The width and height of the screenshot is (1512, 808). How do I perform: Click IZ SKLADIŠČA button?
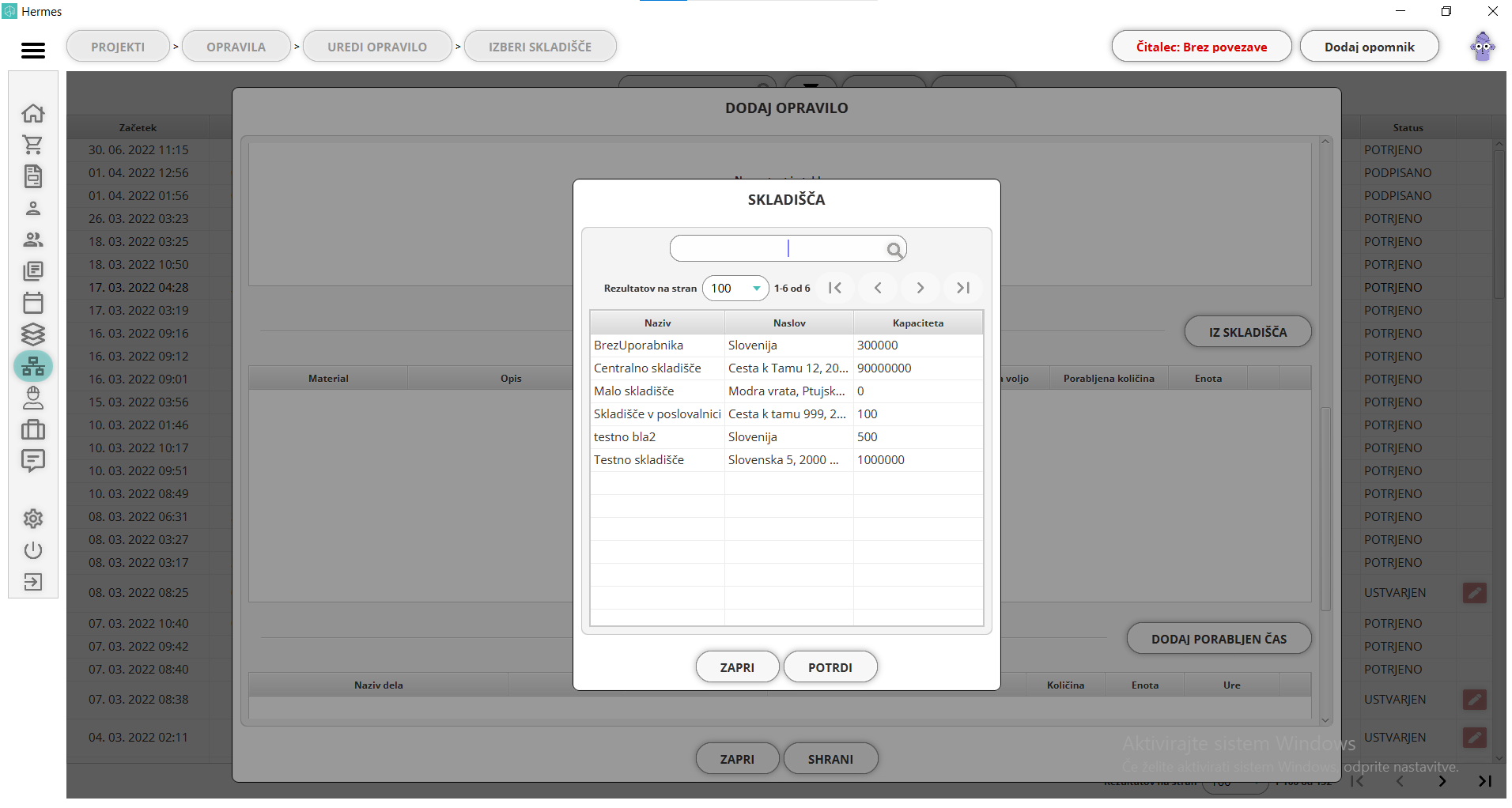pyautogui.click(x=1248, y=332)
